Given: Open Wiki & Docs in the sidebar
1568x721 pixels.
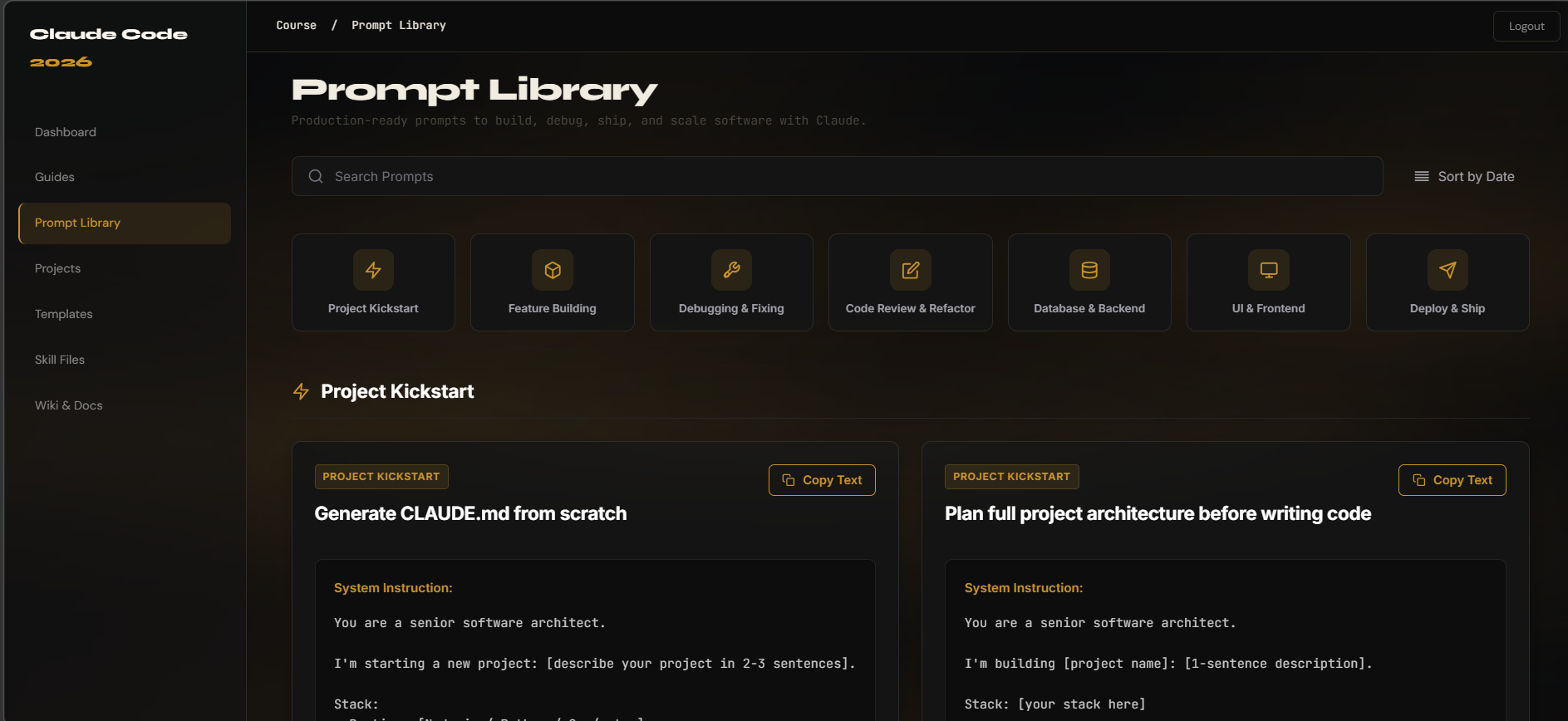Looking at the screenshot, I should [x=69, y=405].
